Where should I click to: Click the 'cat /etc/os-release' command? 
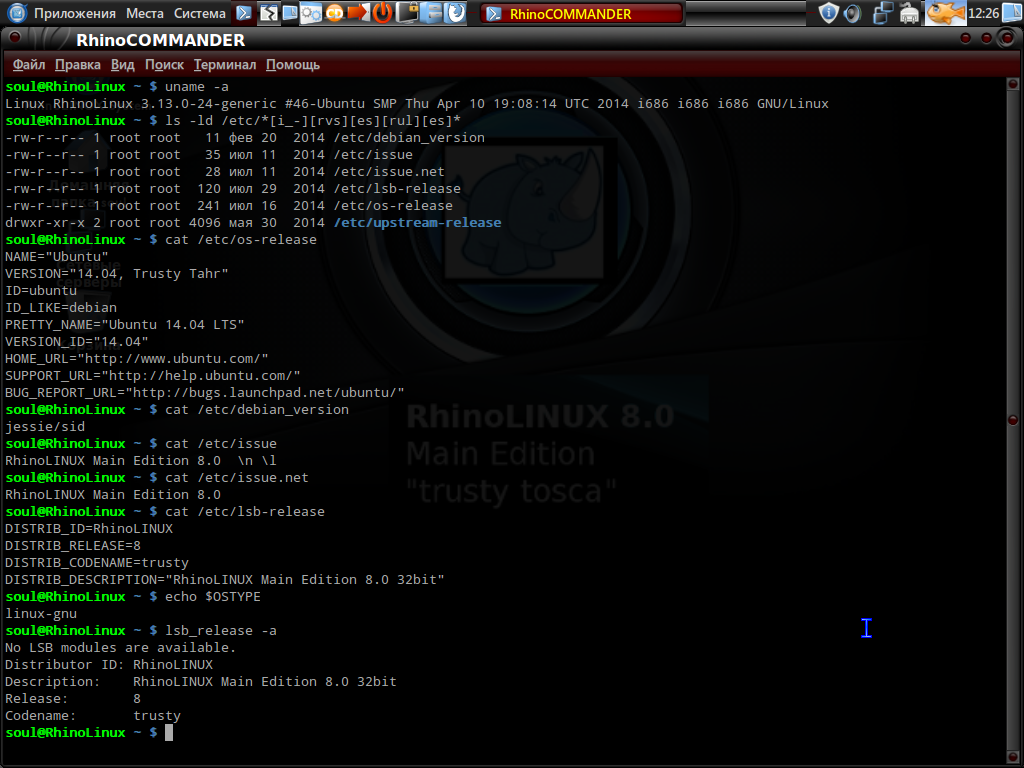click(240, 240)
